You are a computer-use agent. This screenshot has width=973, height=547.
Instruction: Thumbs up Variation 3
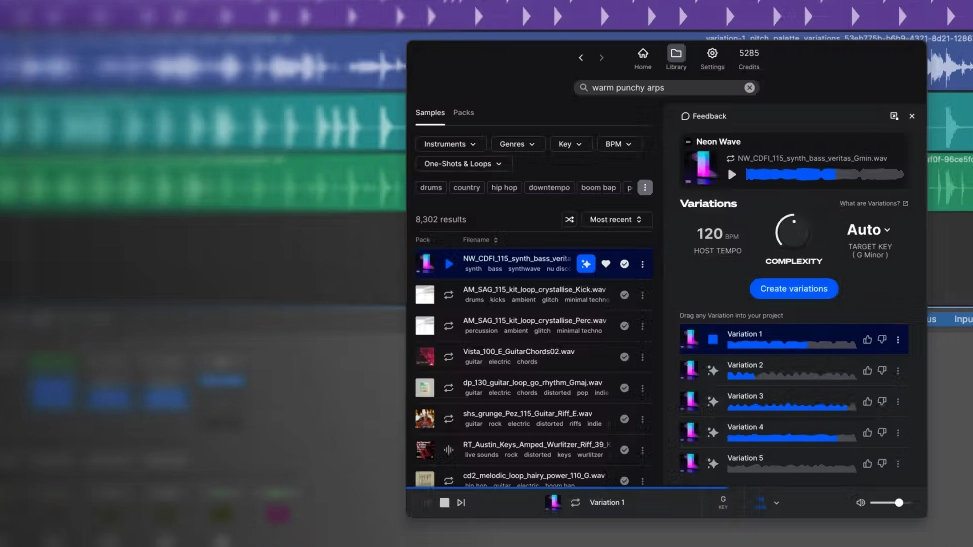coord(867,402)
